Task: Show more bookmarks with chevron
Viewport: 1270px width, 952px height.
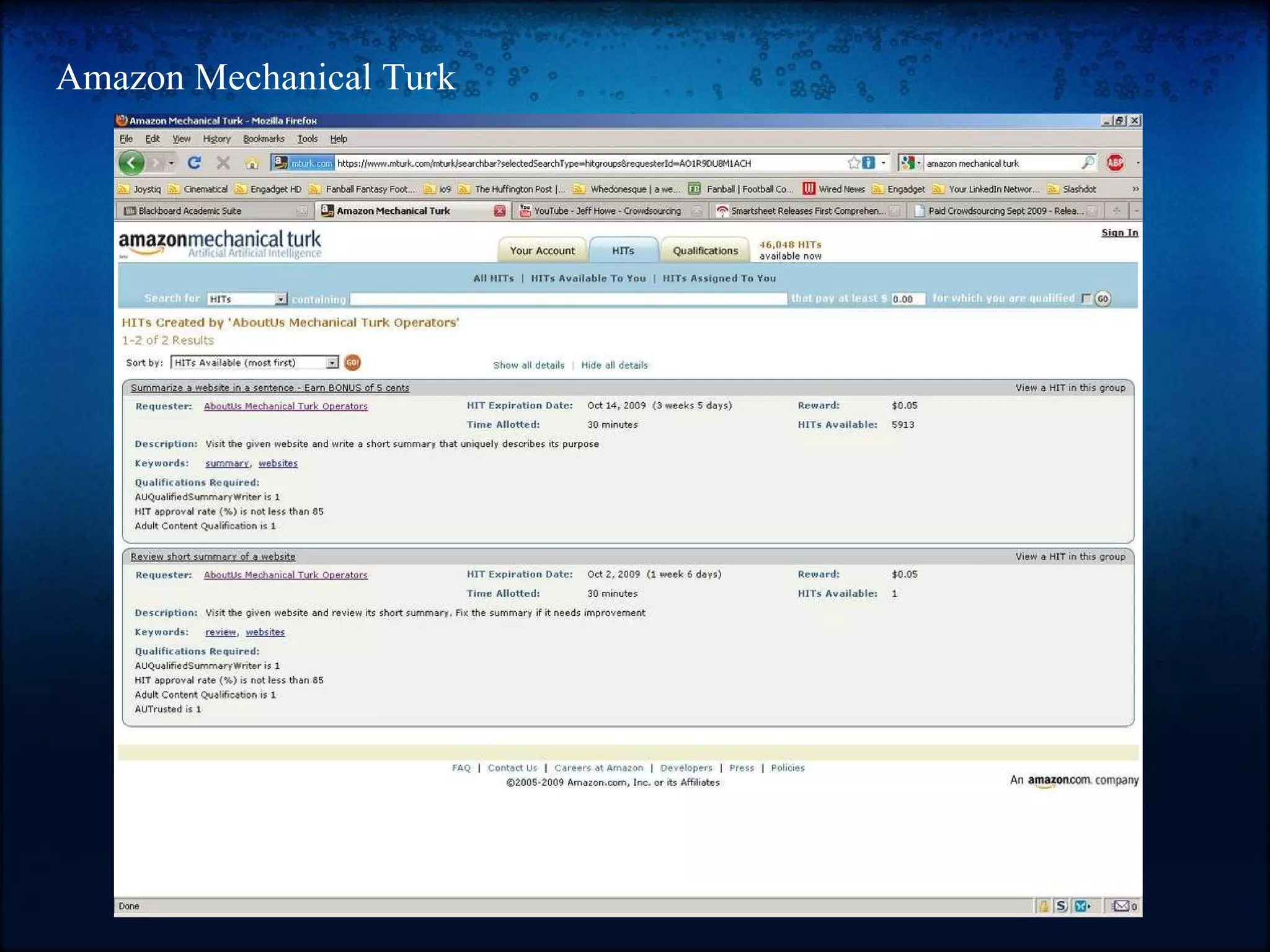Action: (x=1135, y=189)
